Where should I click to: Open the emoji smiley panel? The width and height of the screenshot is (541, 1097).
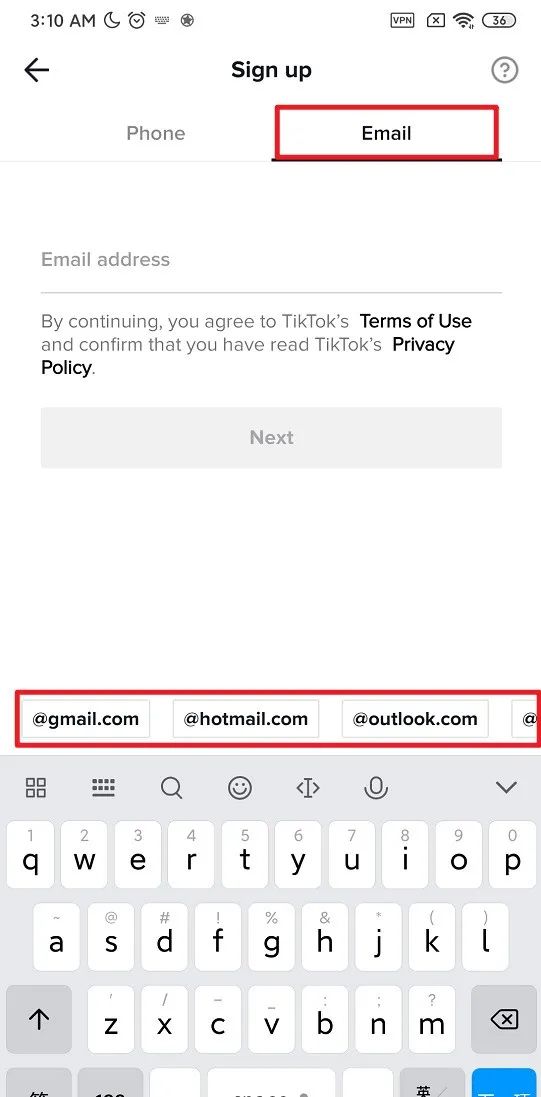pos(239,788)
